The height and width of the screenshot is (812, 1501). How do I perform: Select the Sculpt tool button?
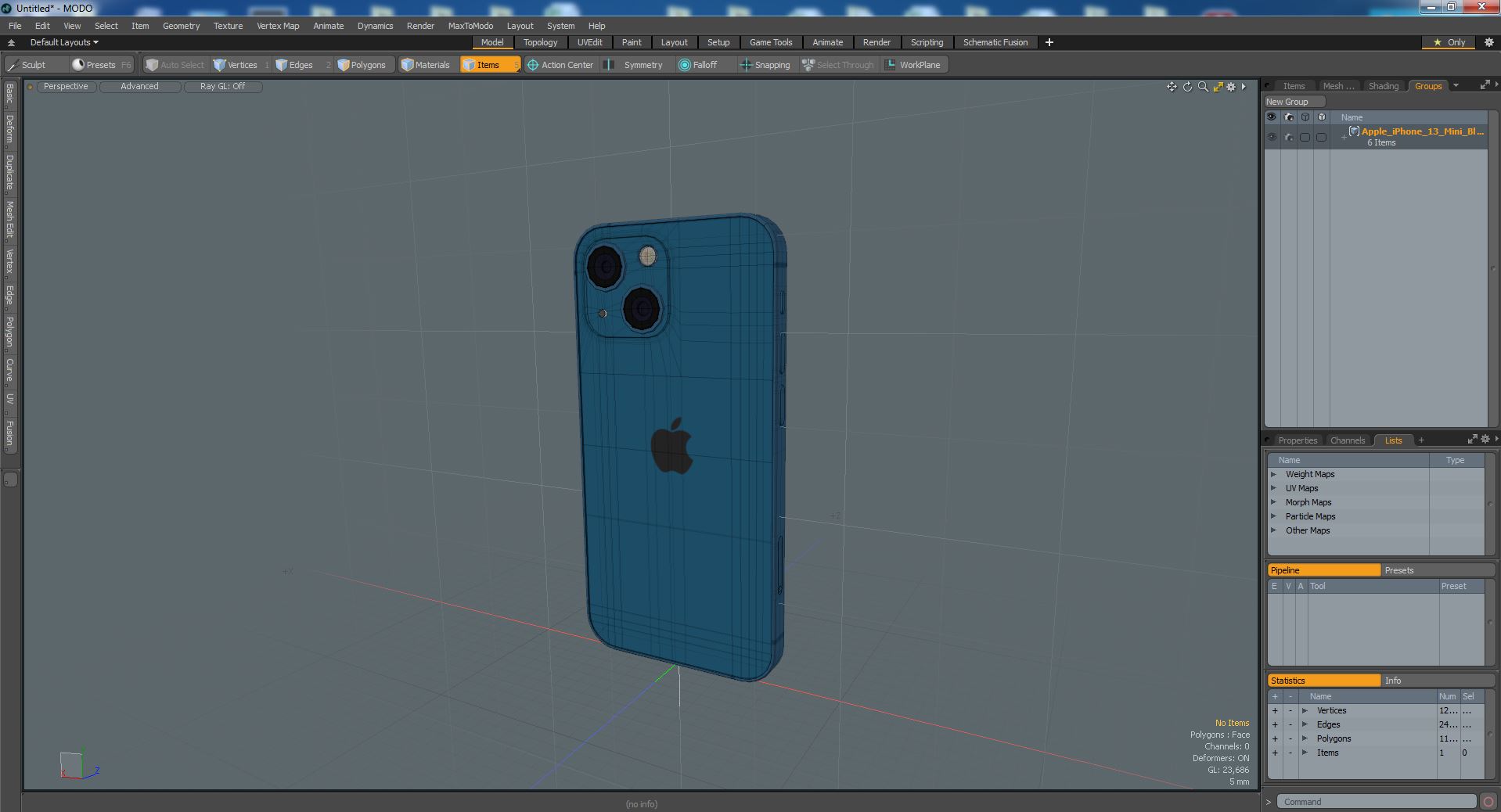click(x=34, y=65)
